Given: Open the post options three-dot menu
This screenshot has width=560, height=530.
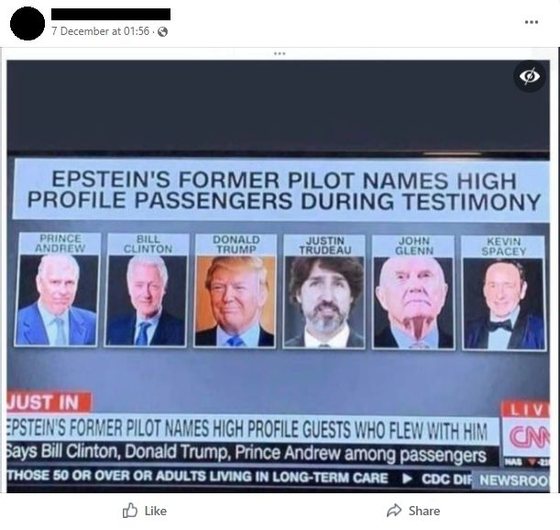Looking at the screenshot, I should pyautogui.click(x=531, y=22).
